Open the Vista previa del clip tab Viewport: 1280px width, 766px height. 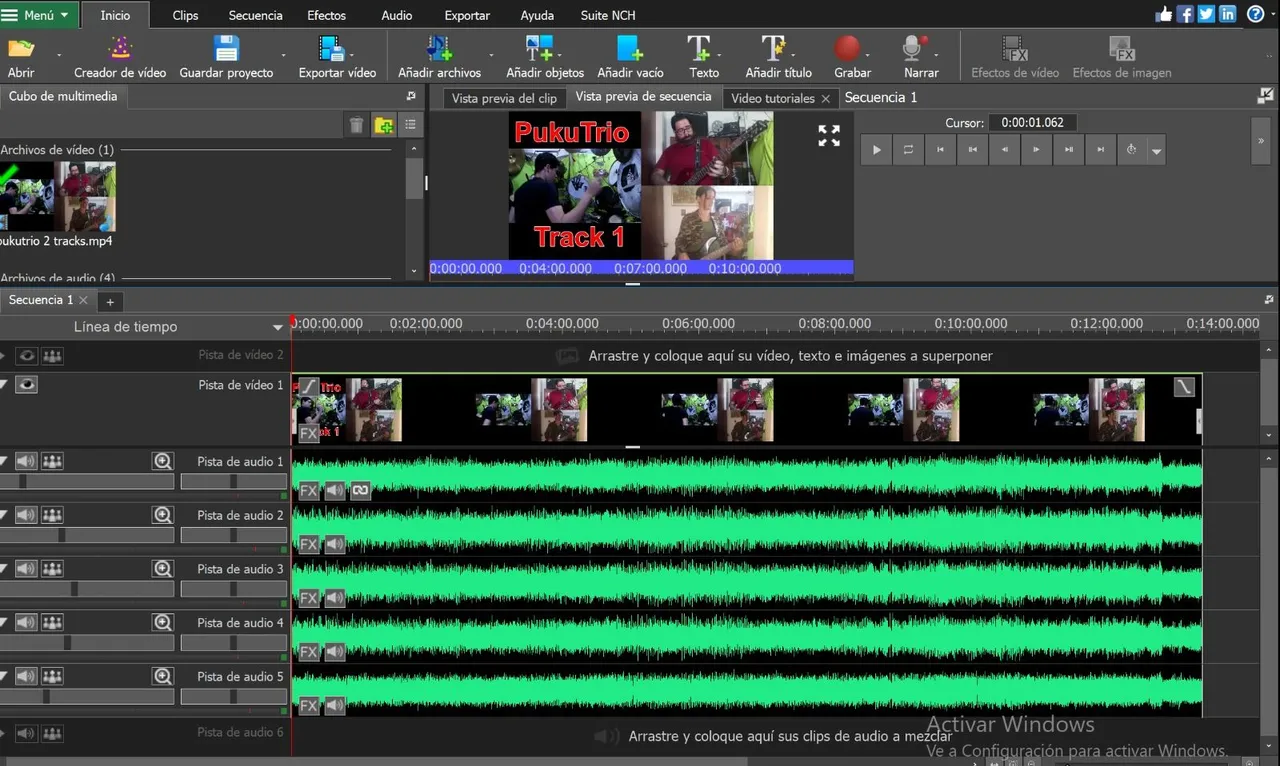point(504,98)
